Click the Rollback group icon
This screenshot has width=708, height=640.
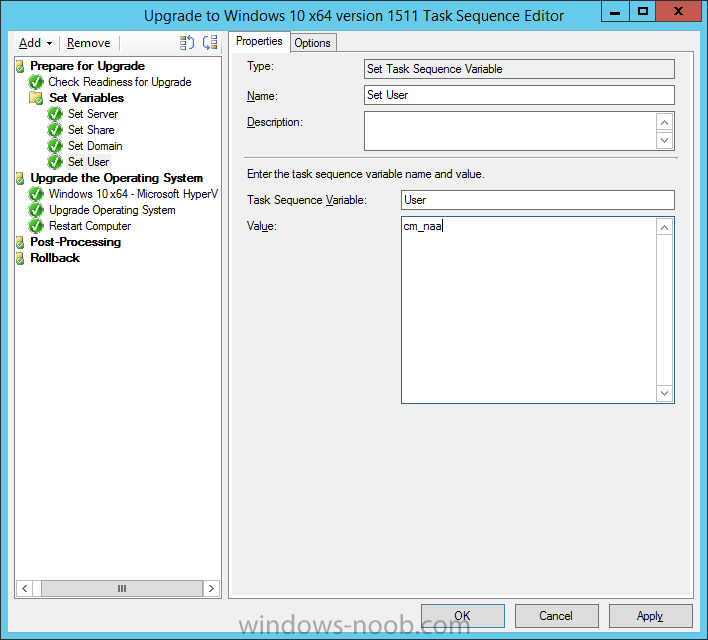20,258
